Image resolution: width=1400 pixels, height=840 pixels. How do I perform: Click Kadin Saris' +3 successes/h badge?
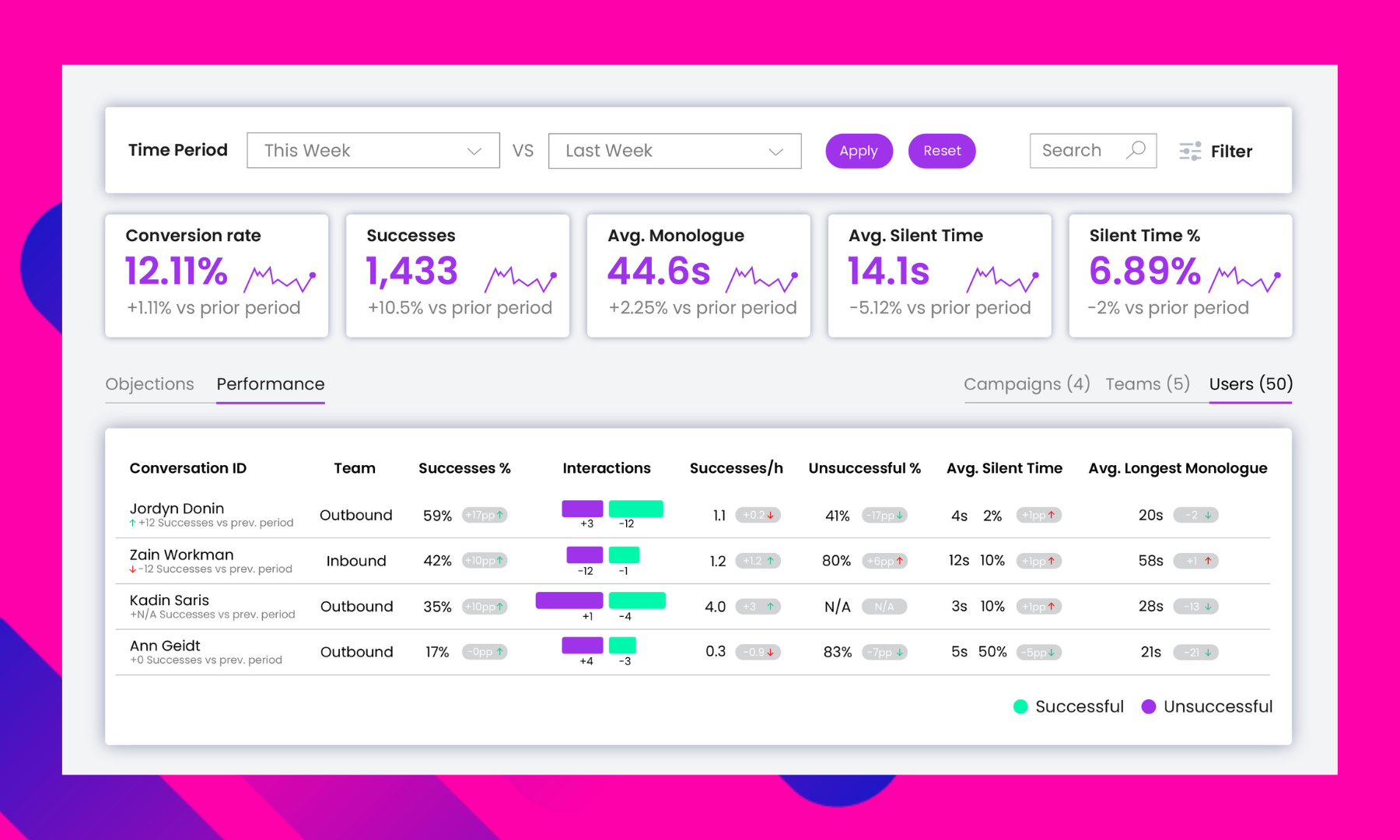(758, 606)
